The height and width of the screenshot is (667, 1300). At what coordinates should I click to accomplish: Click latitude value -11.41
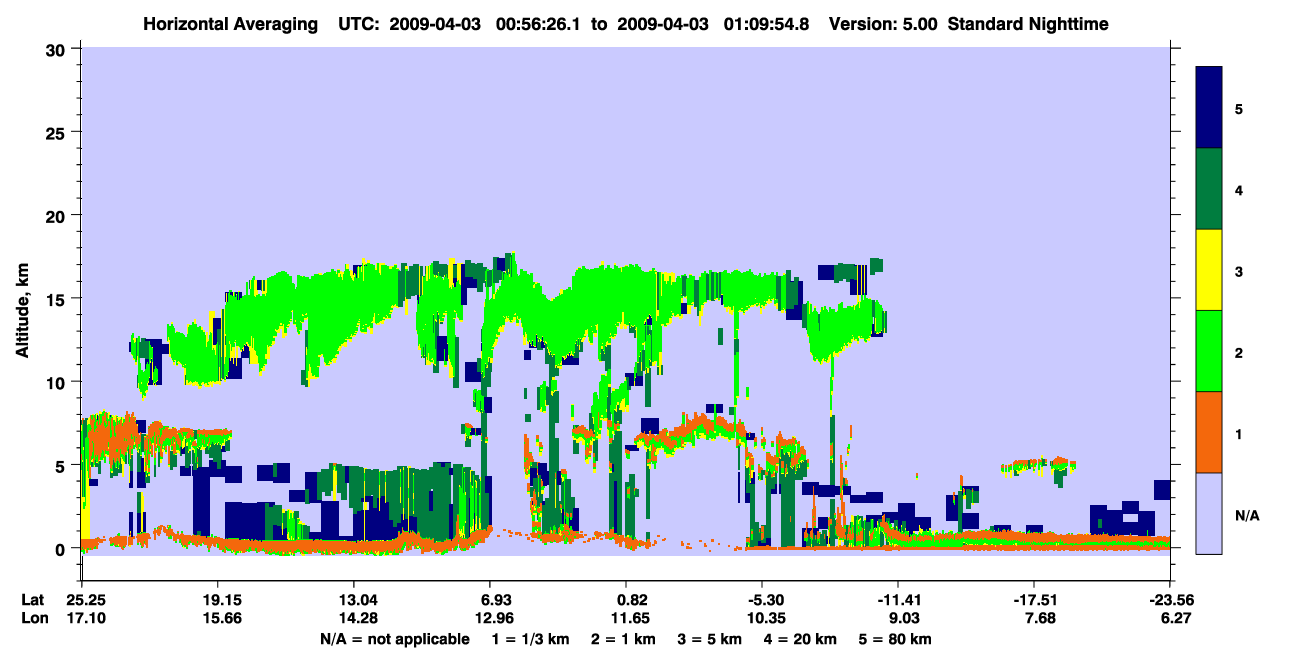coord(898,600)
